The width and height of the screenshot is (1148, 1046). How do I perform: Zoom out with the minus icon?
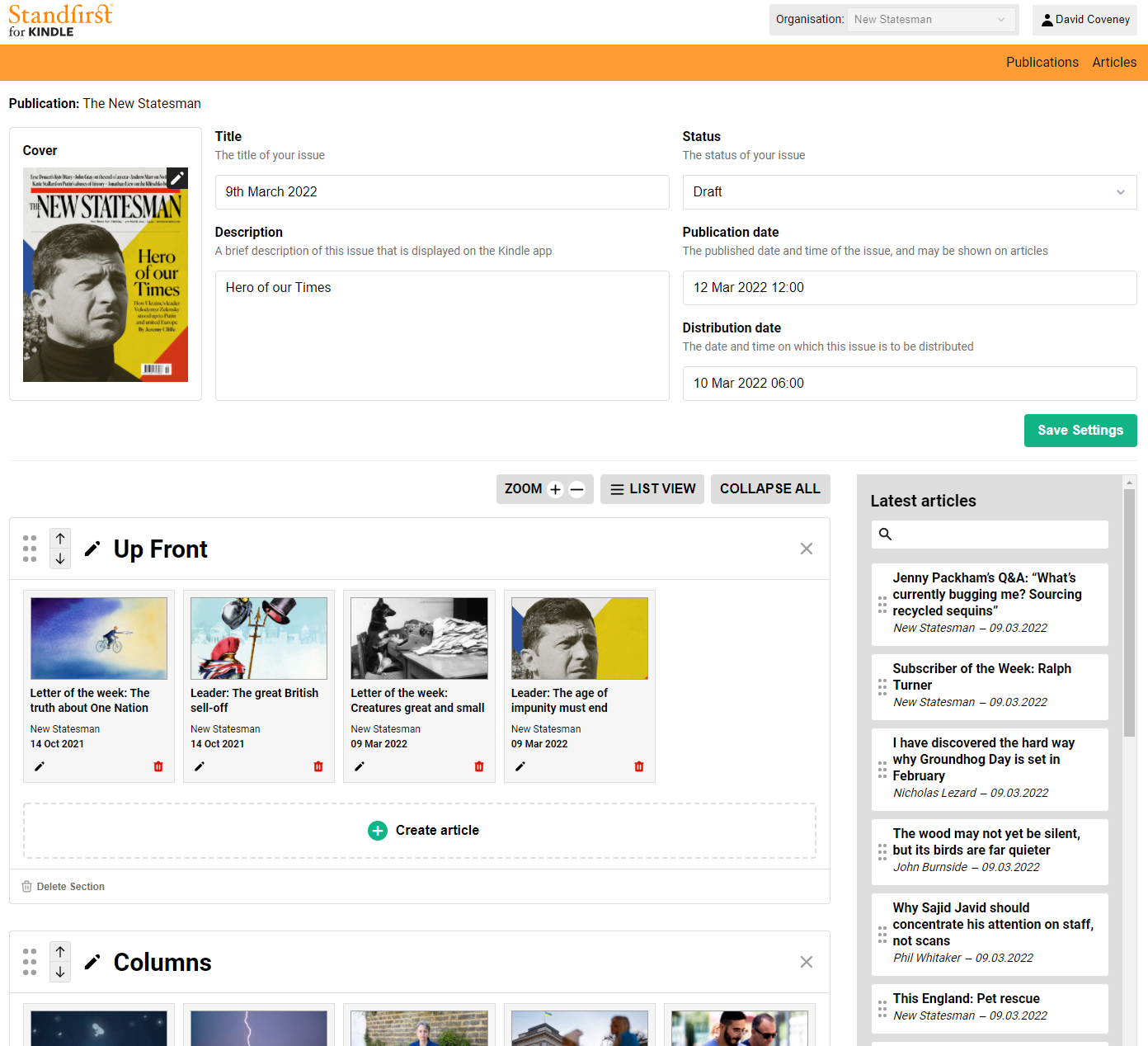(x=577, y=489)
